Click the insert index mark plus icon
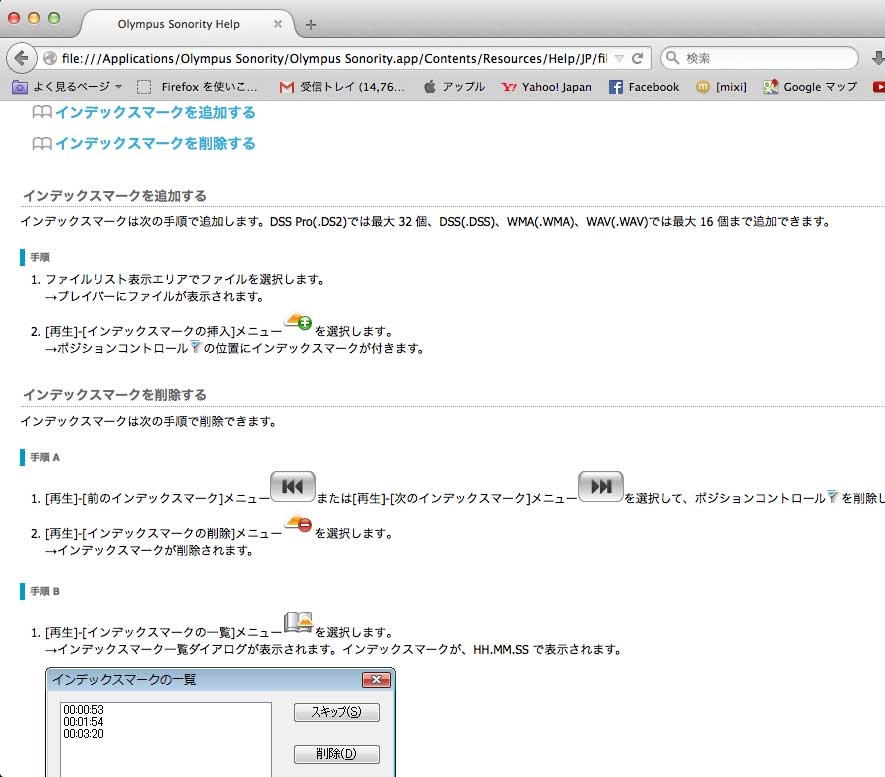885x777 pixels. pos(298,322)
